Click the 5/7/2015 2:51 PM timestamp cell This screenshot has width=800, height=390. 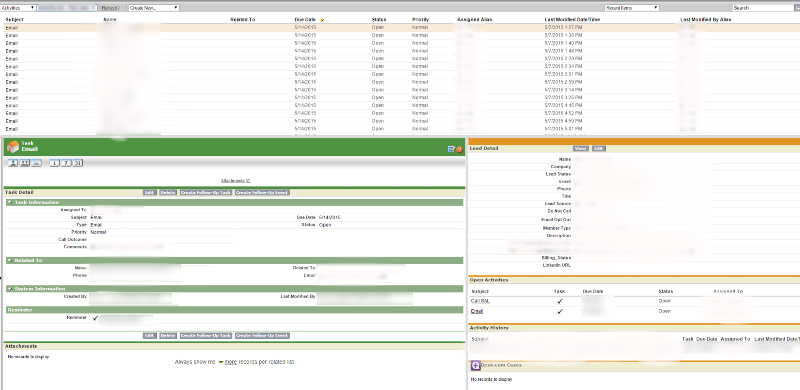pos(563,75)
